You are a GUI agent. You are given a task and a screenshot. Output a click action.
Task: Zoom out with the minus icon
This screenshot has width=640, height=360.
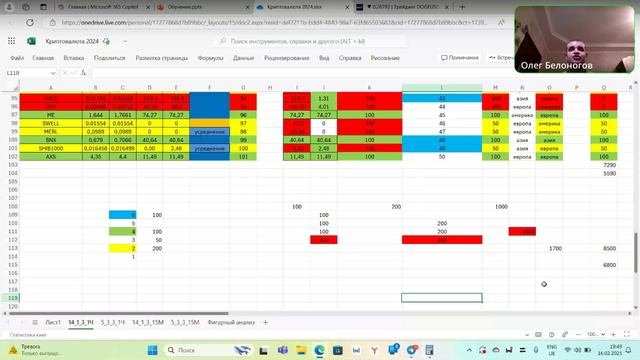578,334
